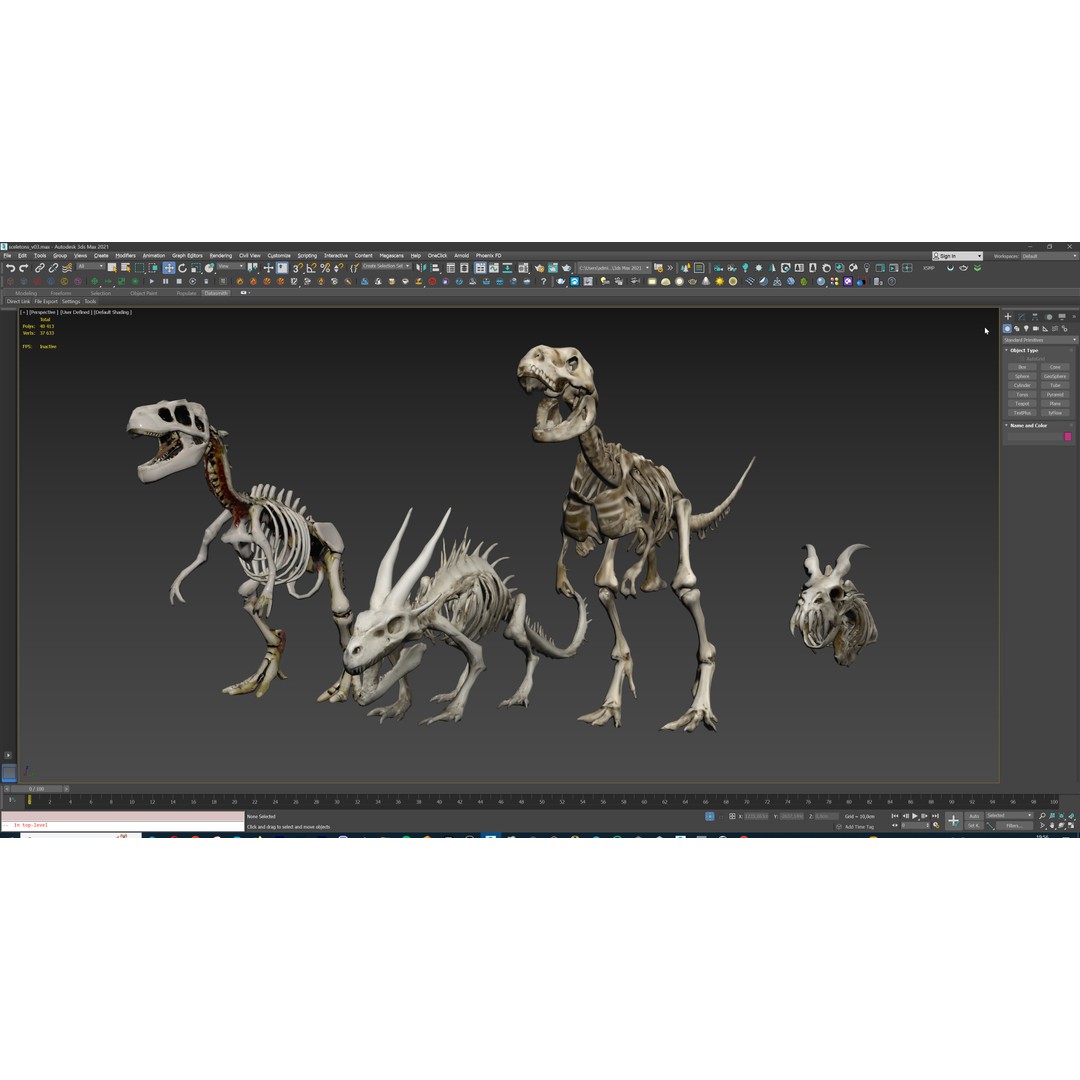The image size is (1080, 1080).
Task: Toggle the Percent Snap button
Action: [x=325, y=268]
